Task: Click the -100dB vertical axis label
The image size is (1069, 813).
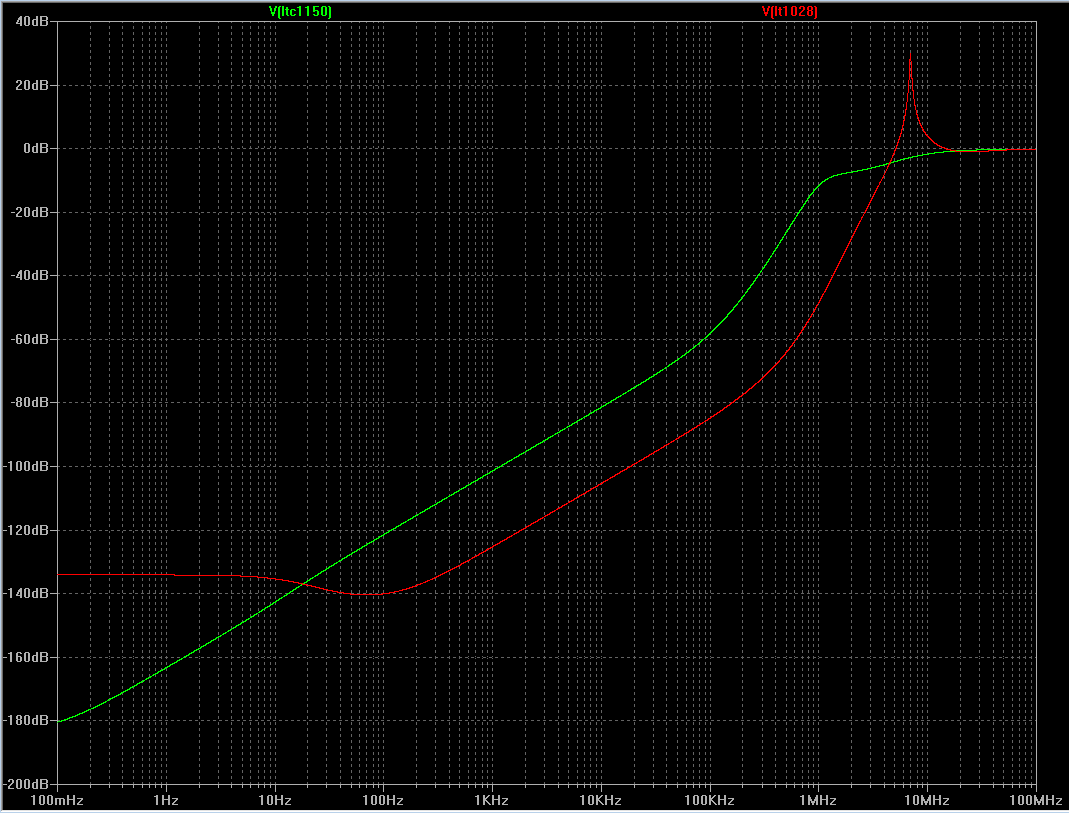Action: click(x=27, y=466)
